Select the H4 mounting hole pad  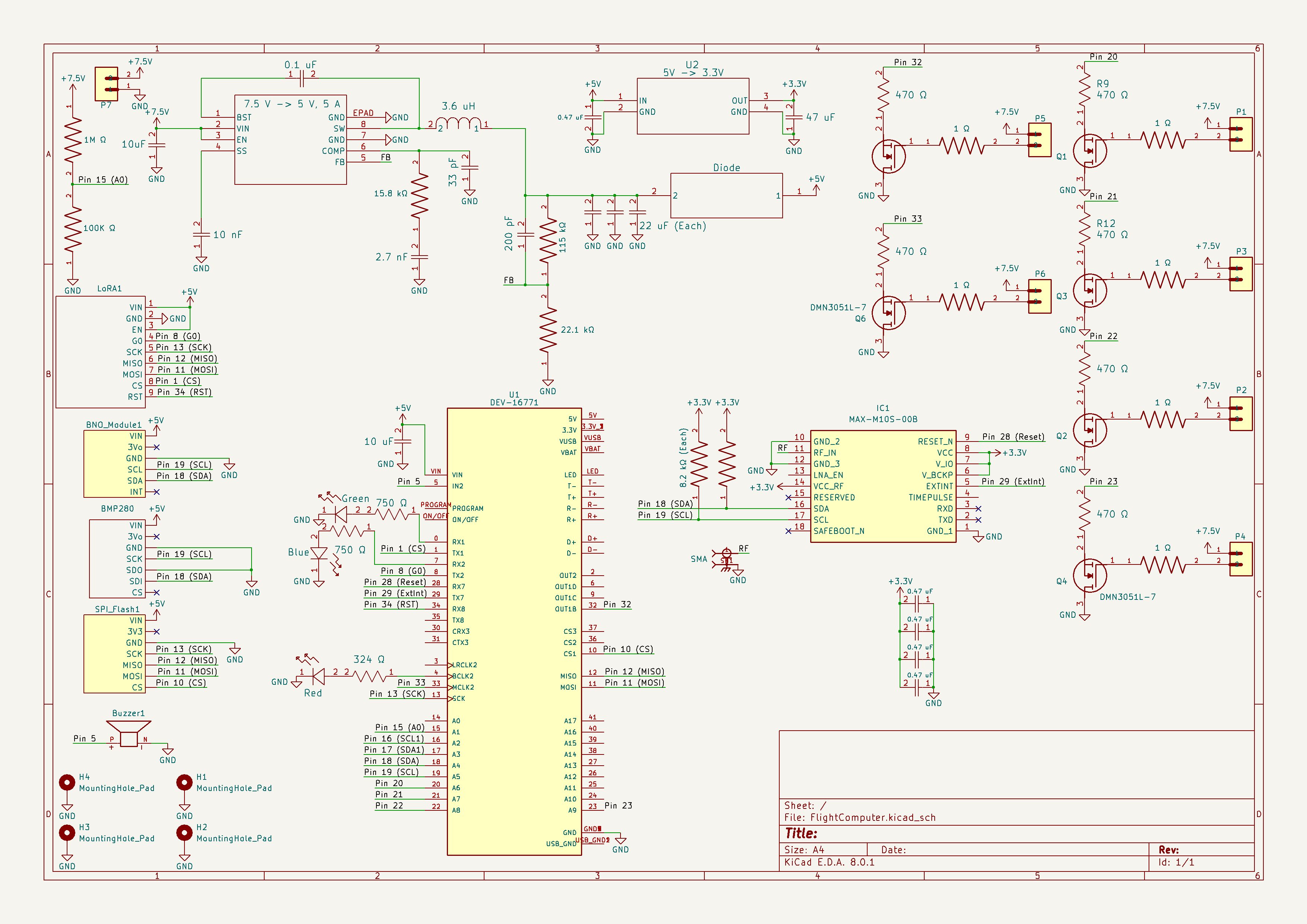point(67,783)
